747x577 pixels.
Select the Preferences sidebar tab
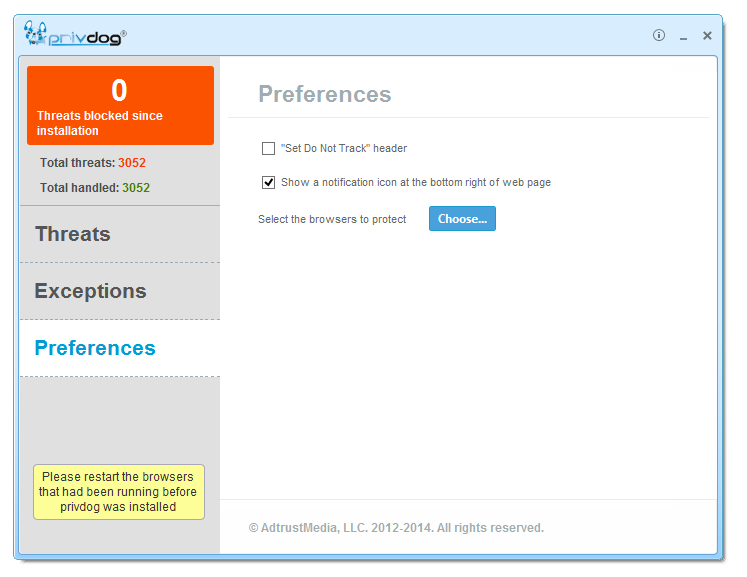[x=95, y=348]
